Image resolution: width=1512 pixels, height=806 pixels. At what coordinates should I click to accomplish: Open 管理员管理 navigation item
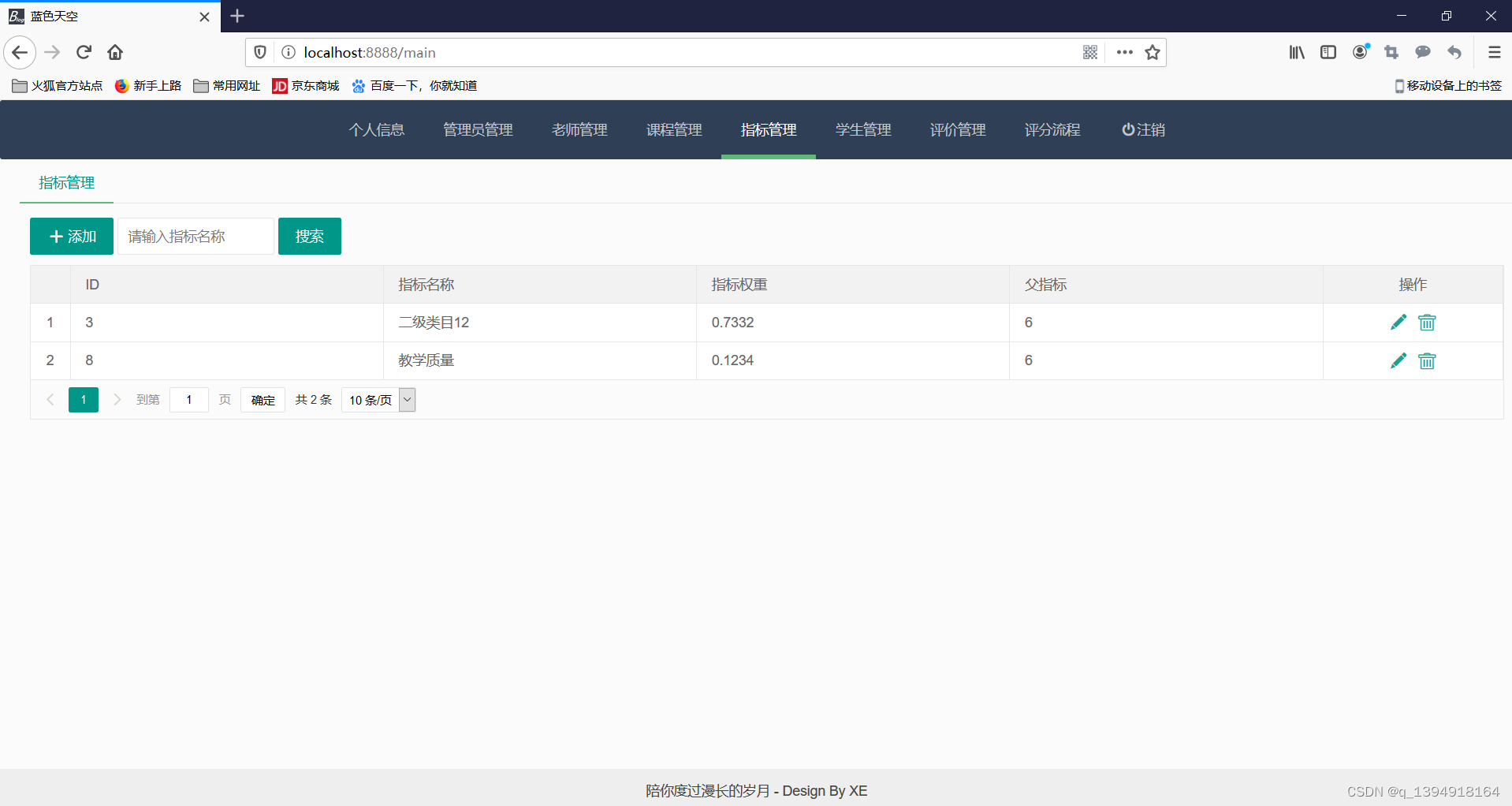478,130
